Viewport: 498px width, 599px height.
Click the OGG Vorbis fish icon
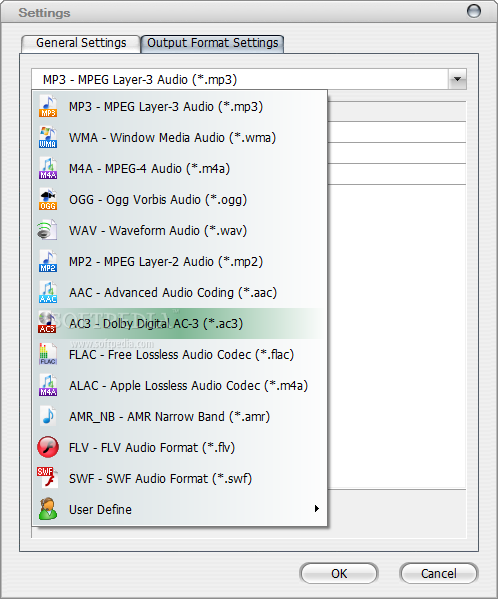(x=48, y=199)
